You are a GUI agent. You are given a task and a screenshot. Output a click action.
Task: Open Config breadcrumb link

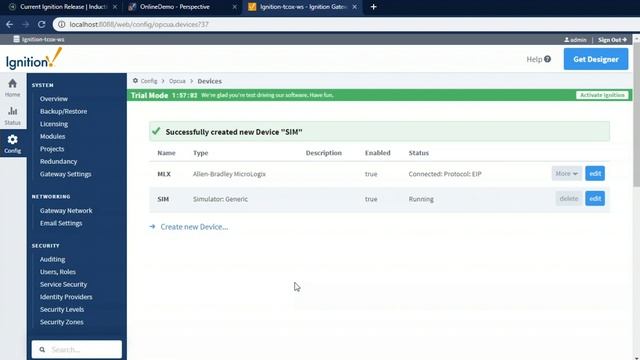coord(149,81)
